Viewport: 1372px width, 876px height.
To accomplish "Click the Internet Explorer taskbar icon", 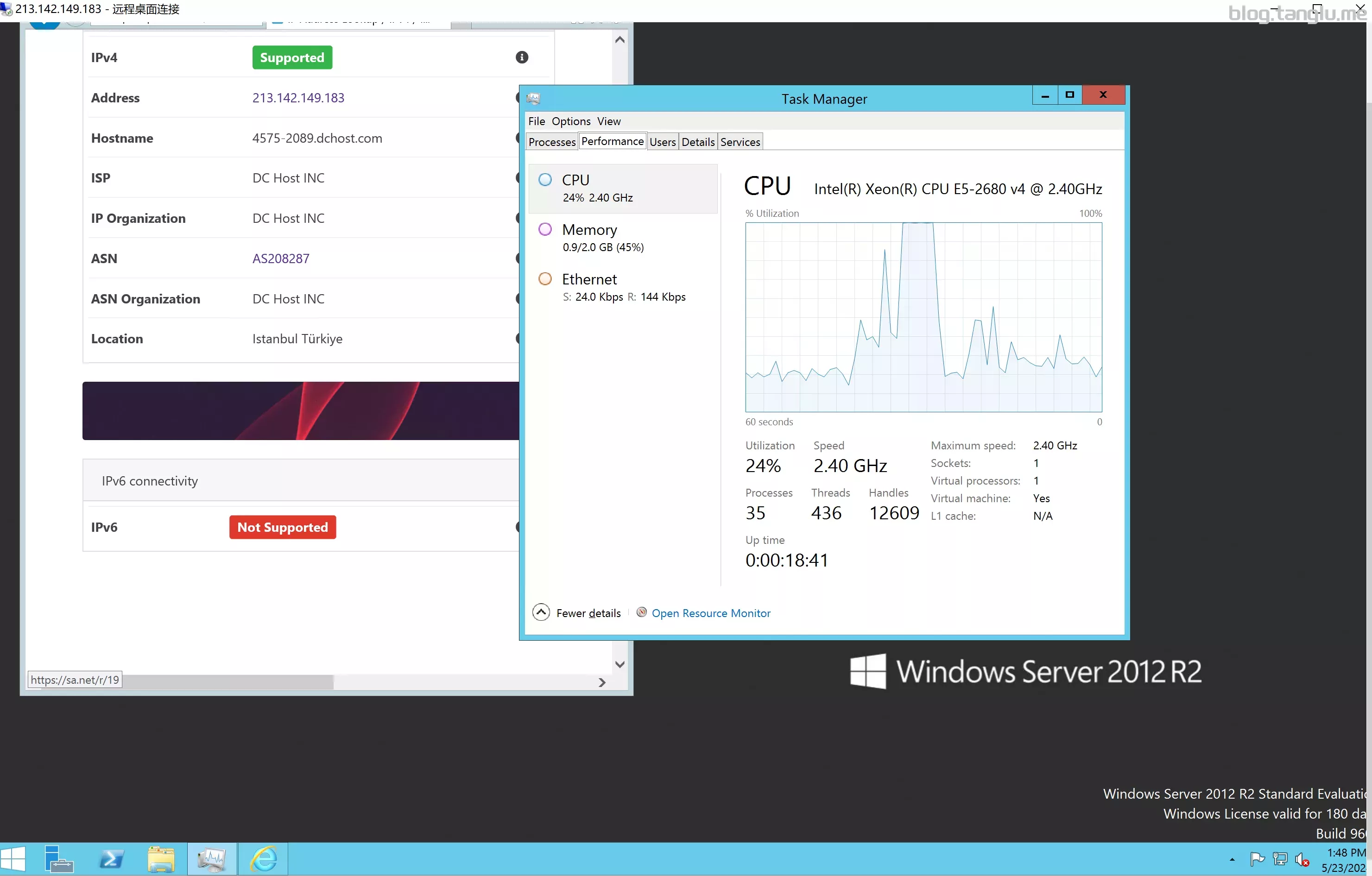I will coord(264,859).
